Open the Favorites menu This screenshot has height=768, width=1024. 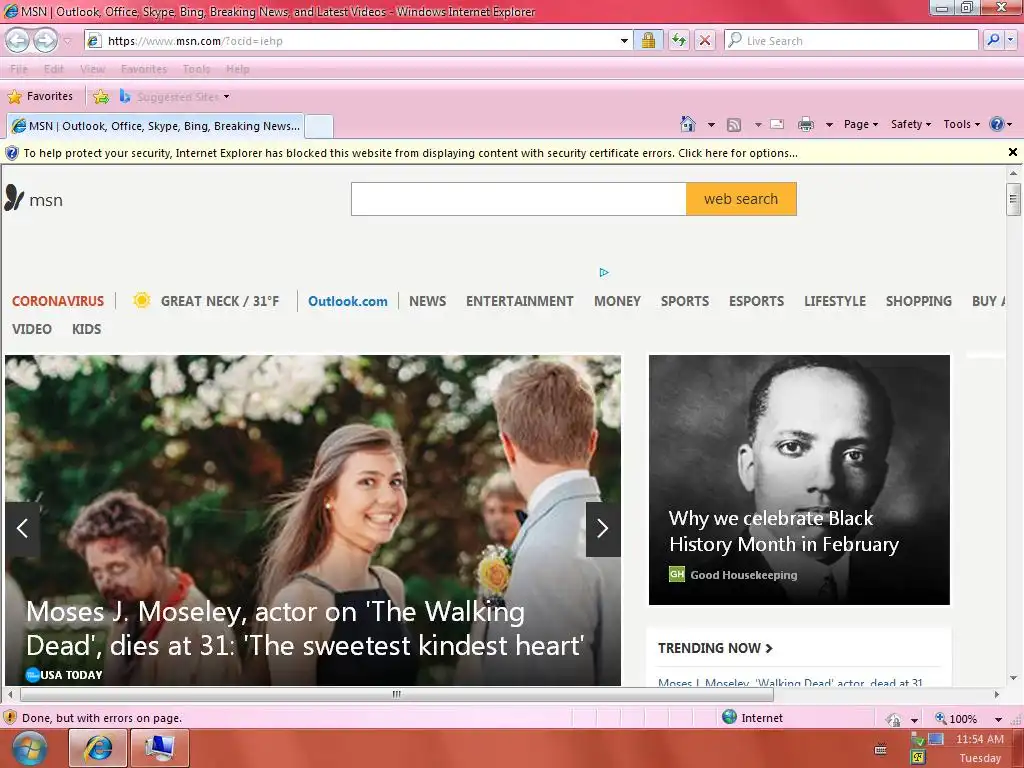click(144, 69)
